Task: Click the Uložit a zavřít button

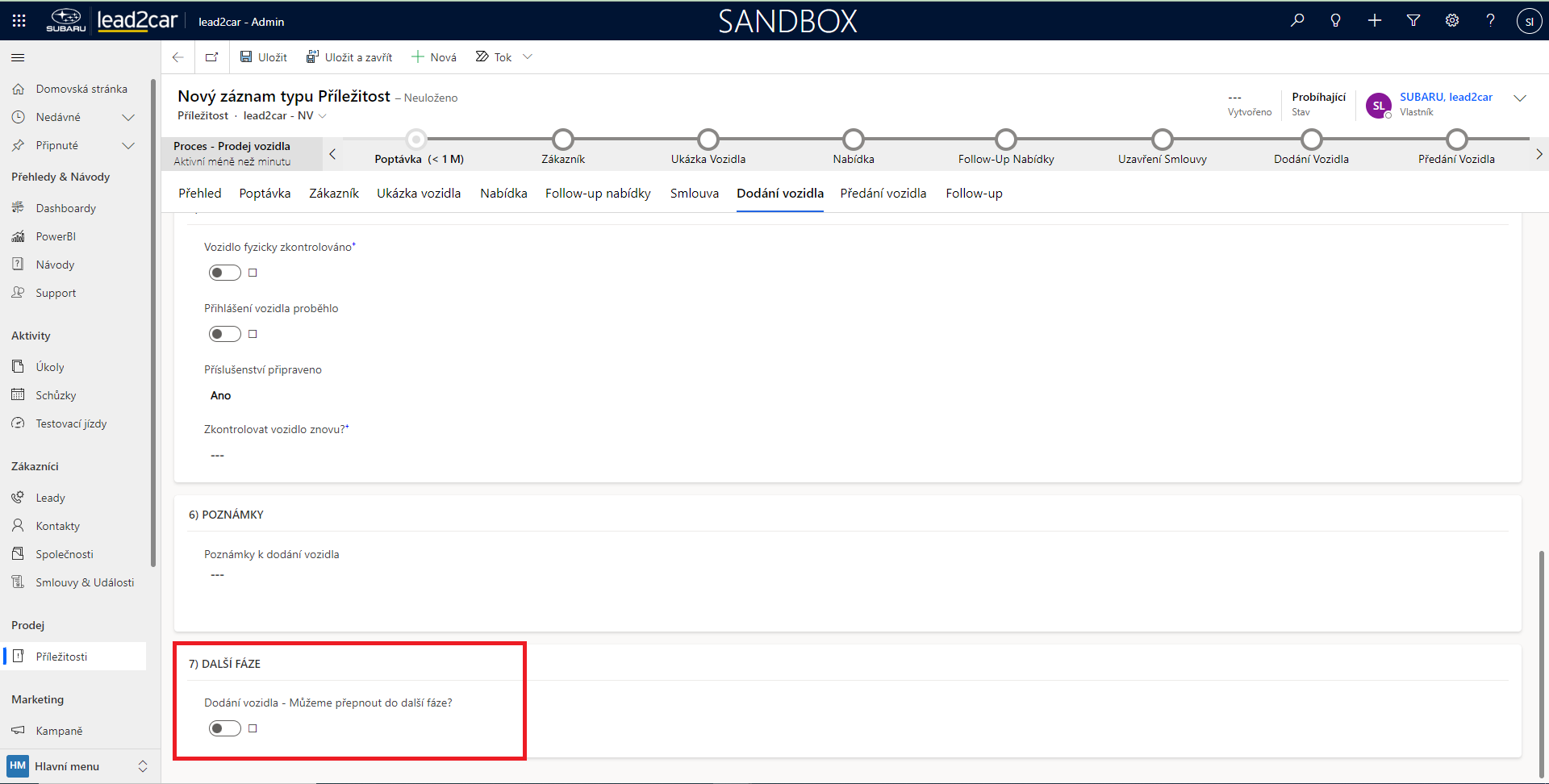Action: click(x=349, y=57)
